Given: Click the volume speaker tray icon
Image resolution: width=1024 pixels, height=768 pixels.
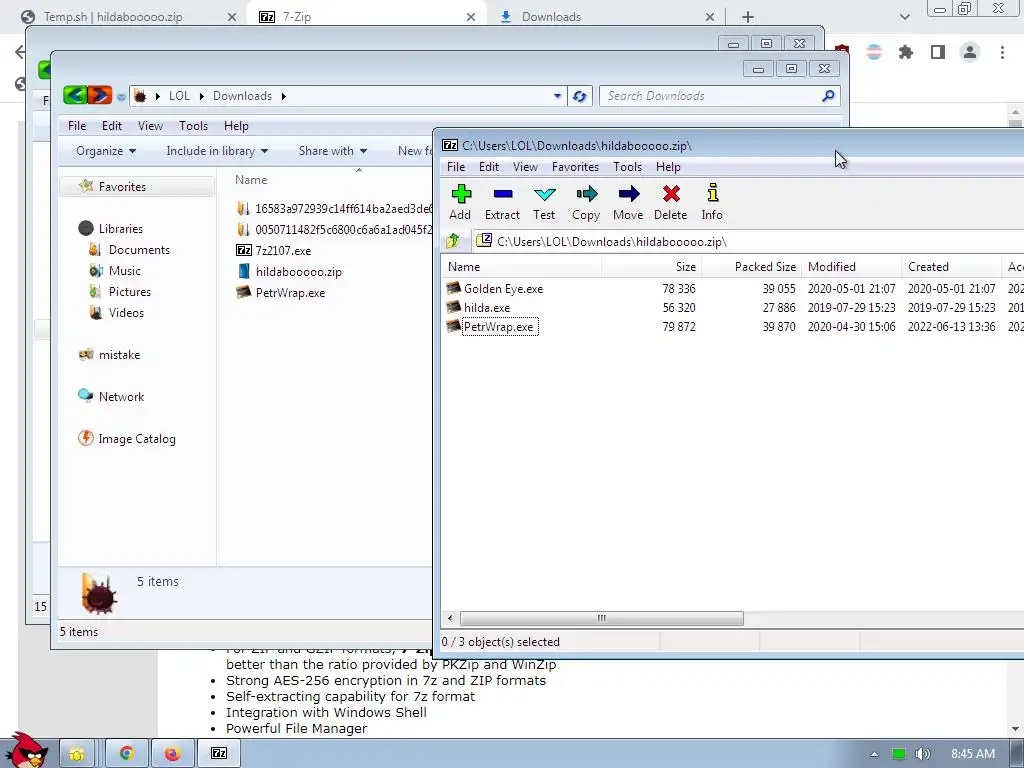Looking at the screenshot, I should (922, 754).
